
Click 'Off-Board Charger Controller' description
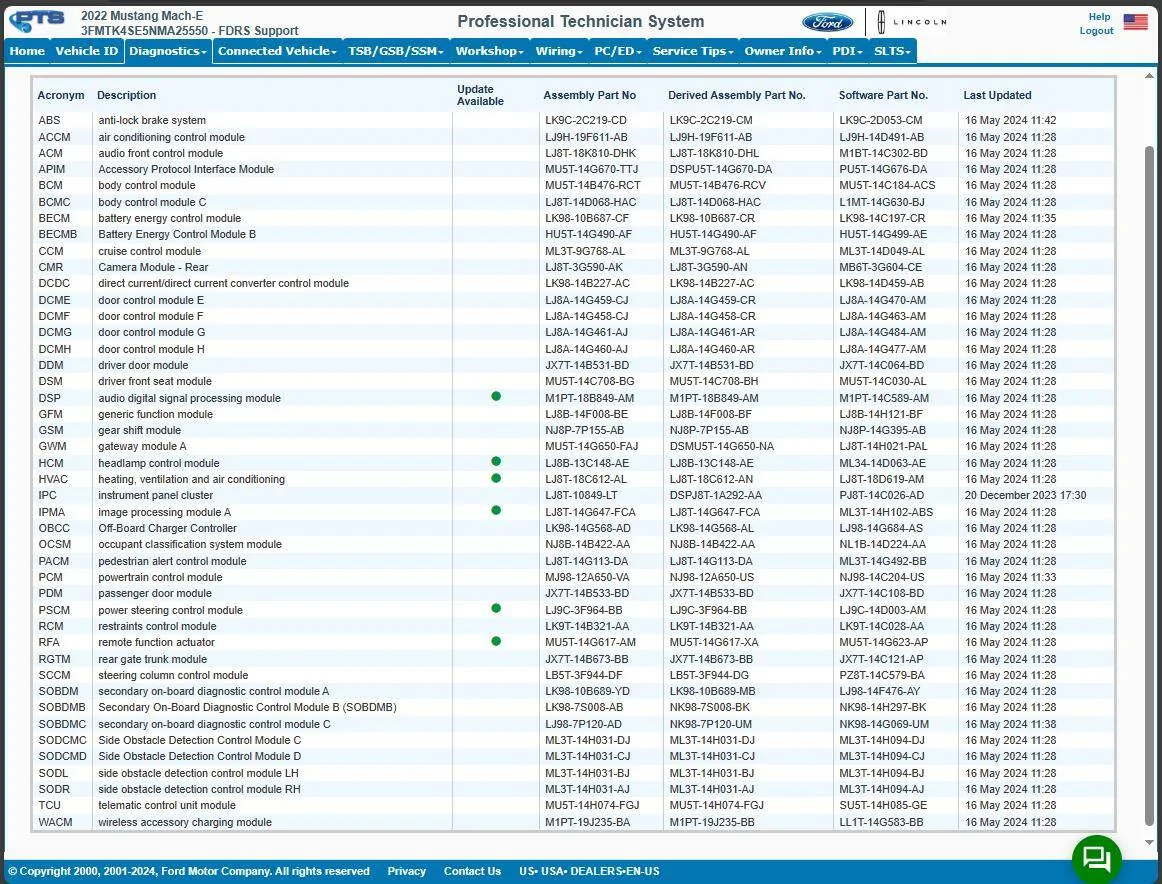[167, 528]
